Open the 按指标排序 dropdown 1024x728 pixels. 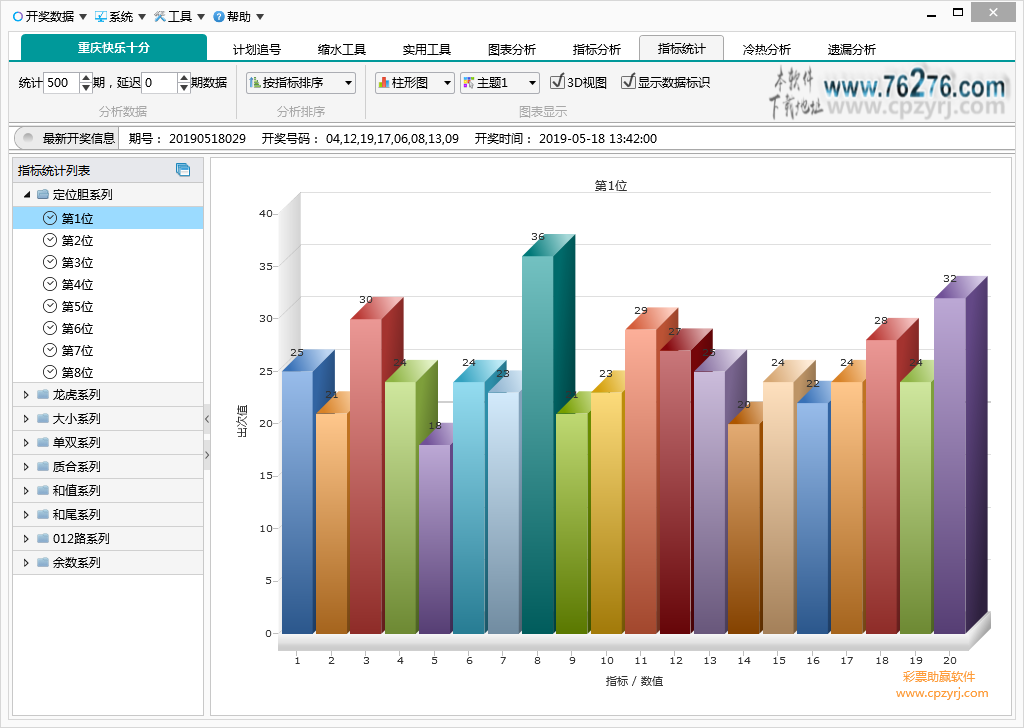point(348,83)
